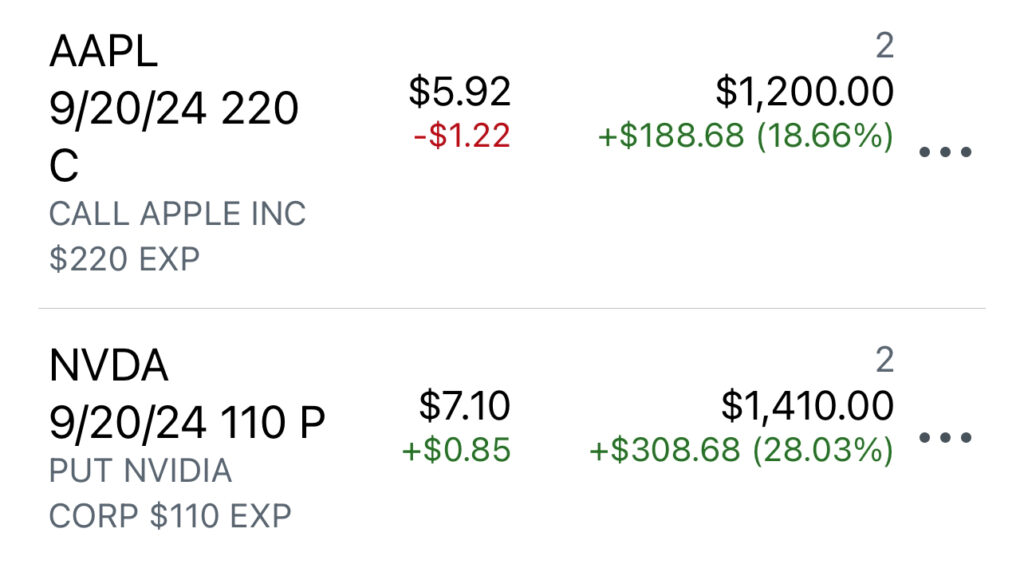Click the $1,200.00 market value

(x=805, y=91)
